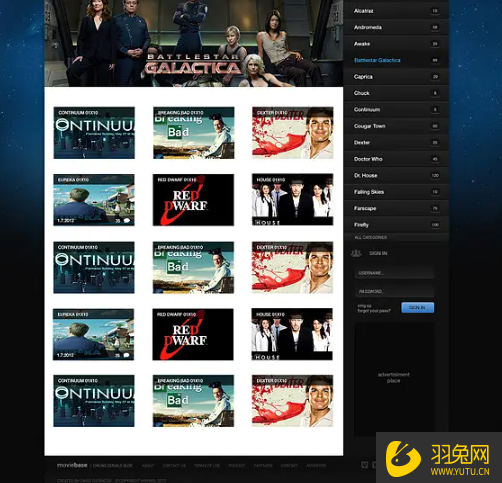Screen dimensions: 502x483
Task: Open Dexter 01x10 thumbnail in top row
Action: 293,133
